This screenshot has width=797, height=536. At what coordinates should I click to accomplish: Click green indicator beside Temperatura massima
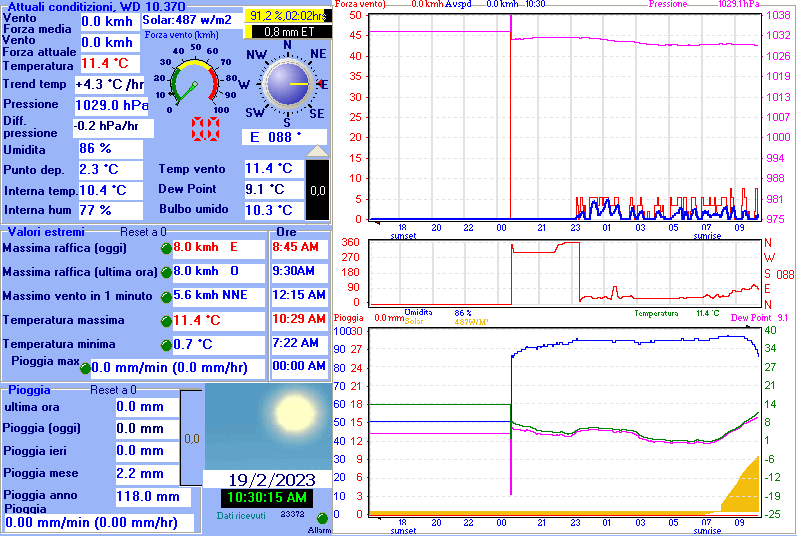click(166, 321)
